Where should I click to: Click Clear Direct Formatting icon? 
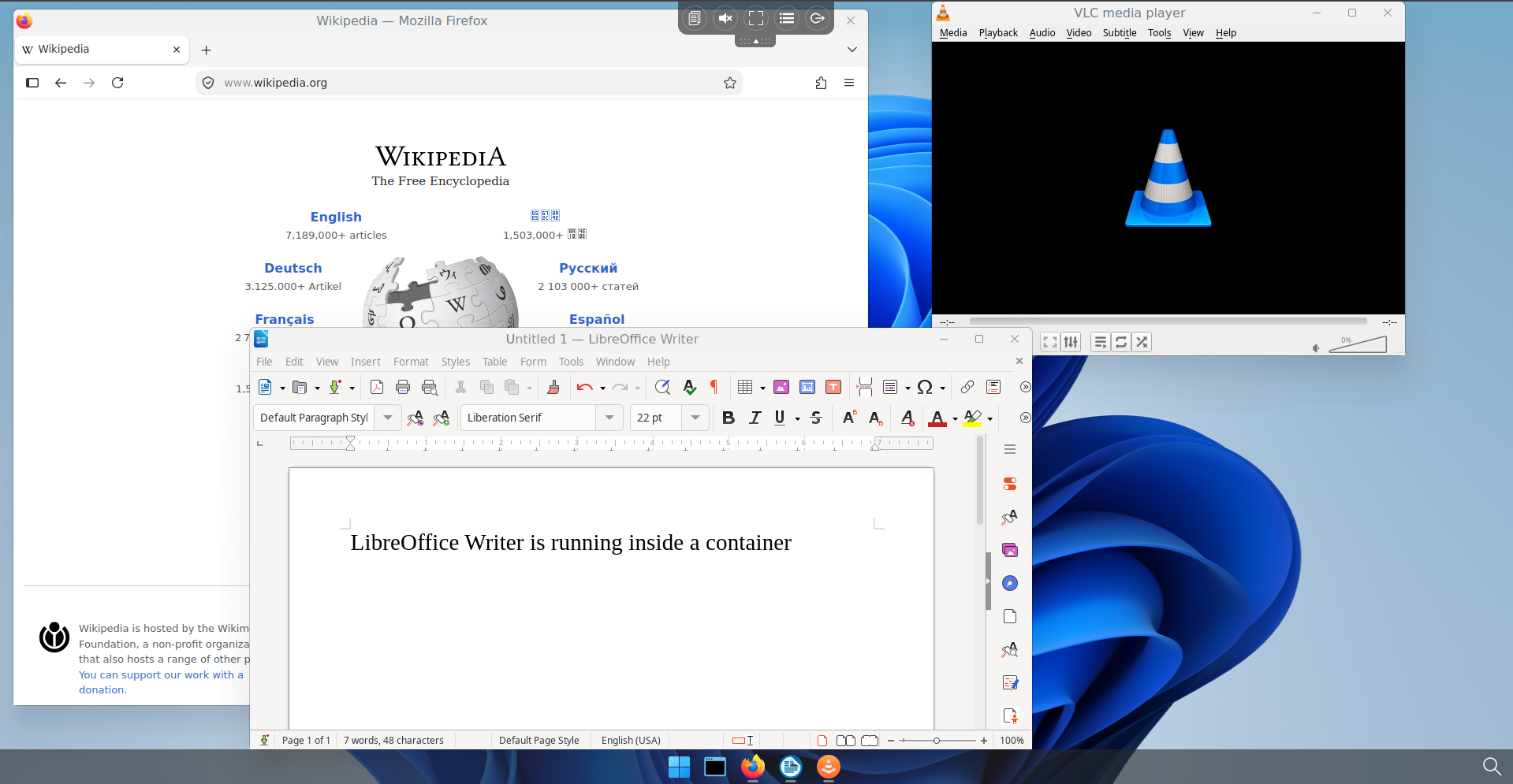[x=907, y=418]
